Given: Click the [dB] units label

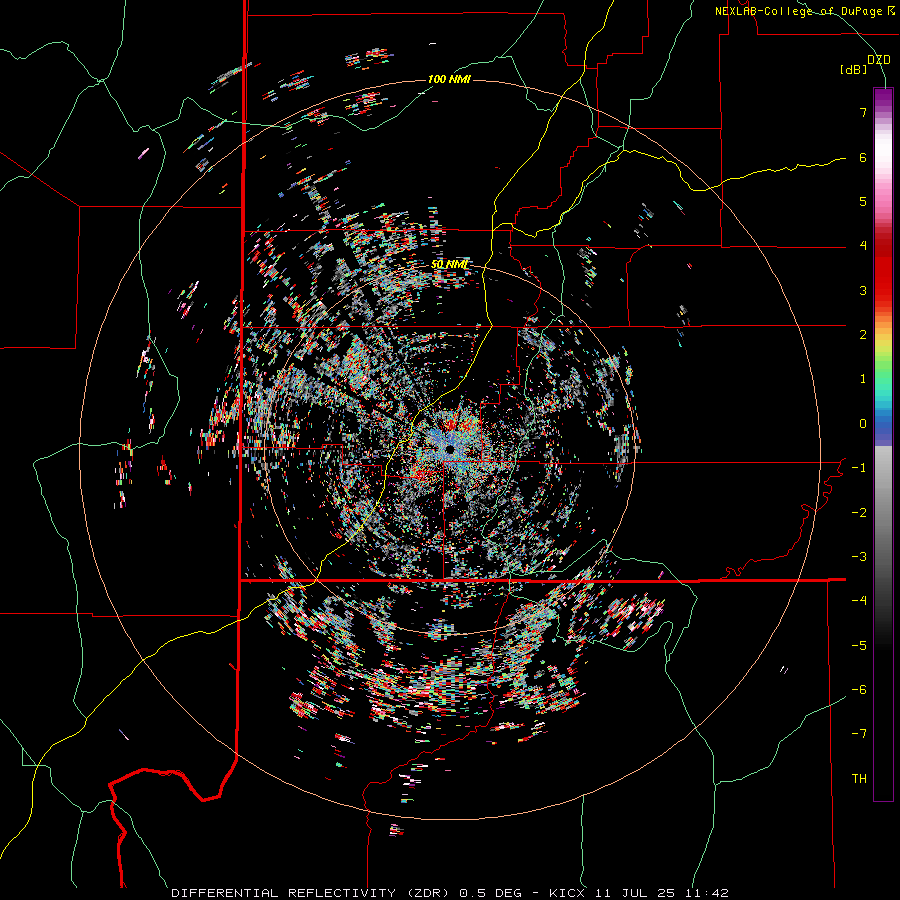Looking at the screenshot, I should coord(853,69).
